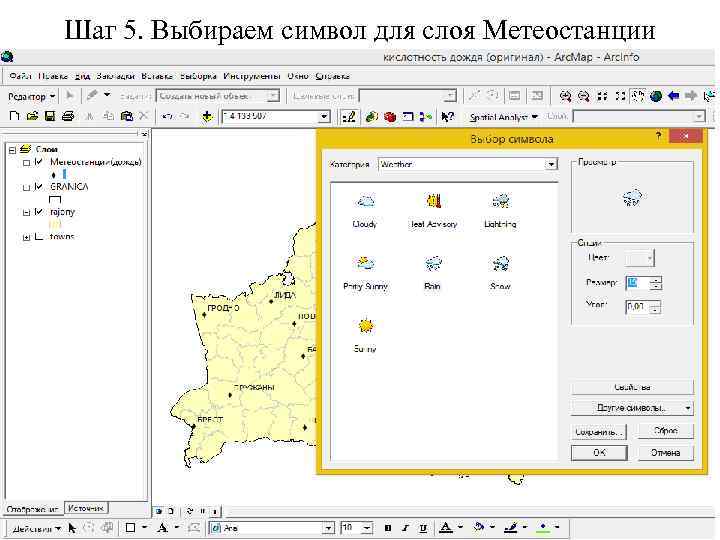Open the Вставка menu
Image resolution: width=720 pixels, height=540 pixels.
tap(157, 76)
